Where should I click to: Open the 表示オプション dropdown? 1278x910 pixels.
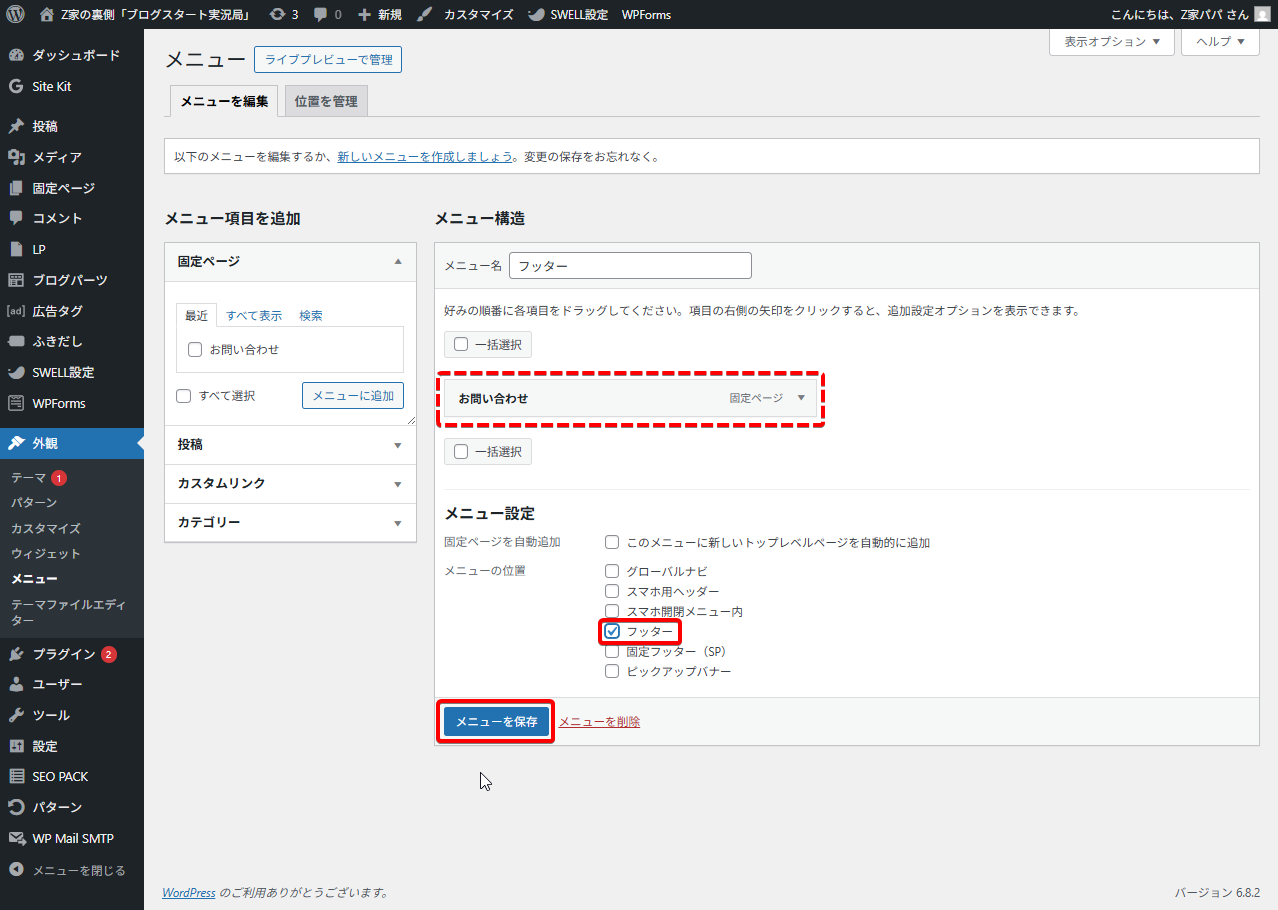click(x=1111, y=42)
